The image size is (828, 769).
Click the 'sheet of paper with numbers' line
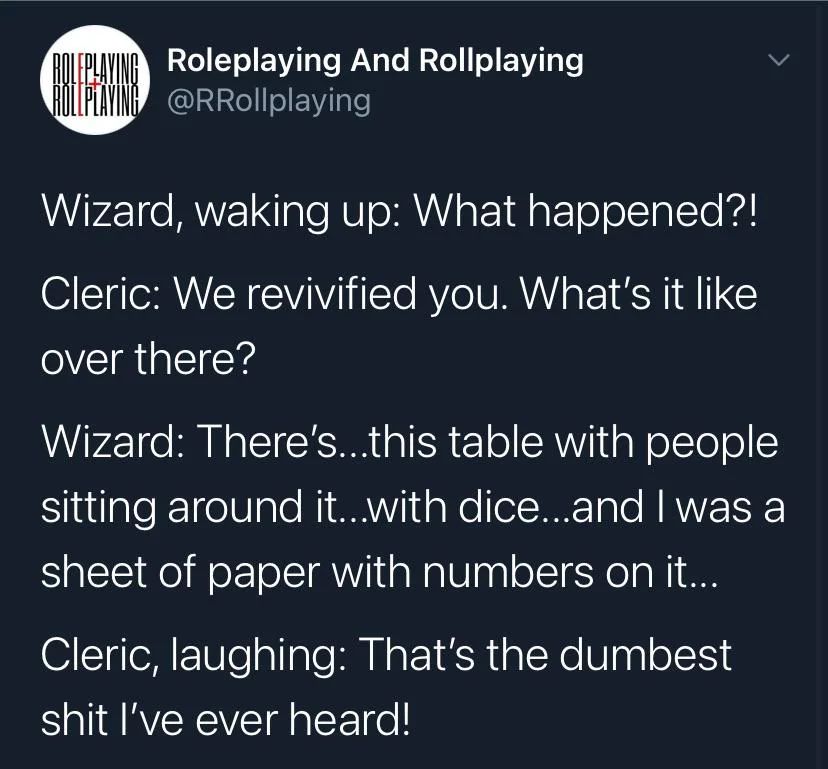(x=379, y=573)
